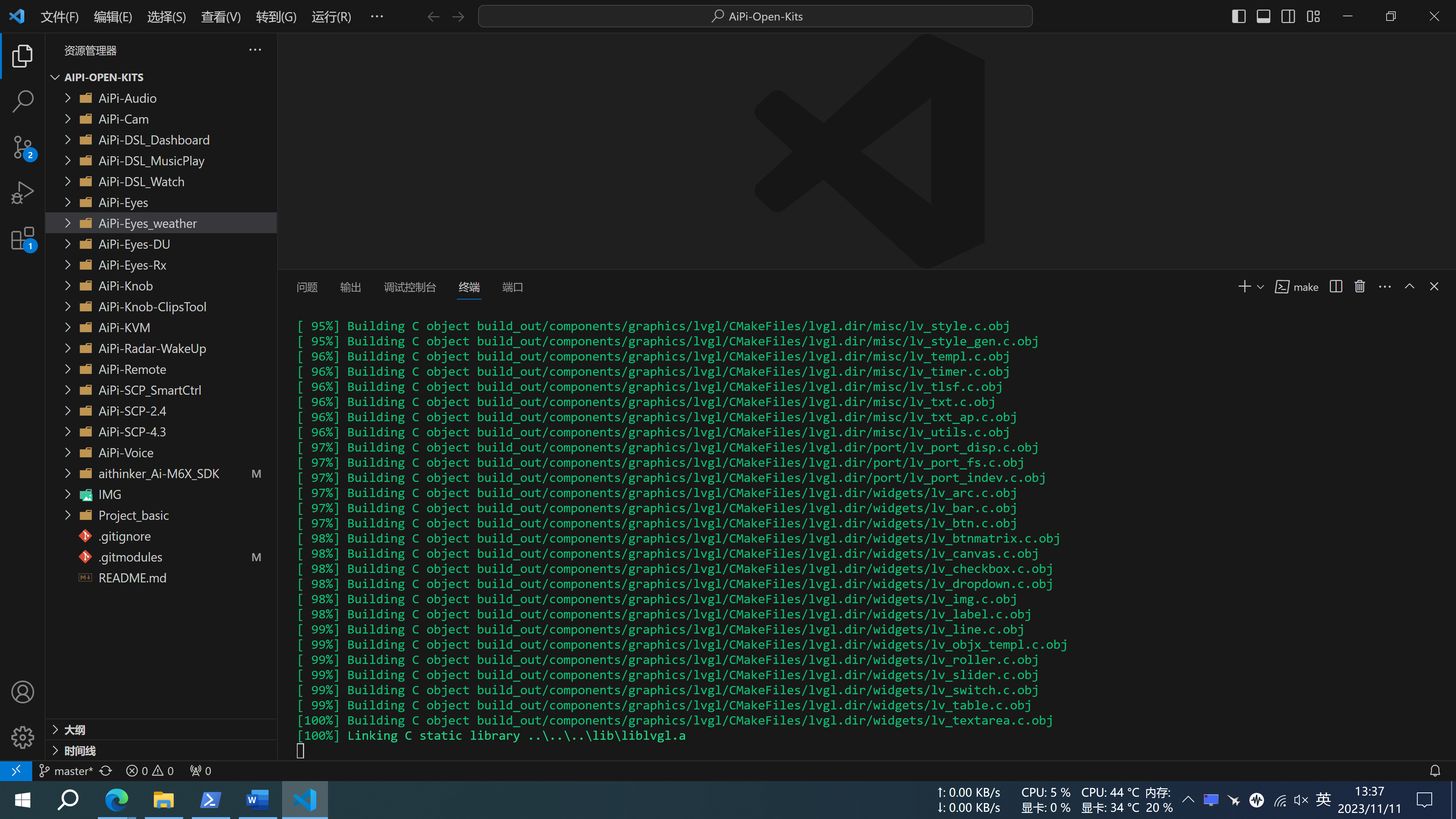Expand the AiPi-Audio folder
Image resolution: width=1456 pixels, height=819 pixels.
(161, 98)
